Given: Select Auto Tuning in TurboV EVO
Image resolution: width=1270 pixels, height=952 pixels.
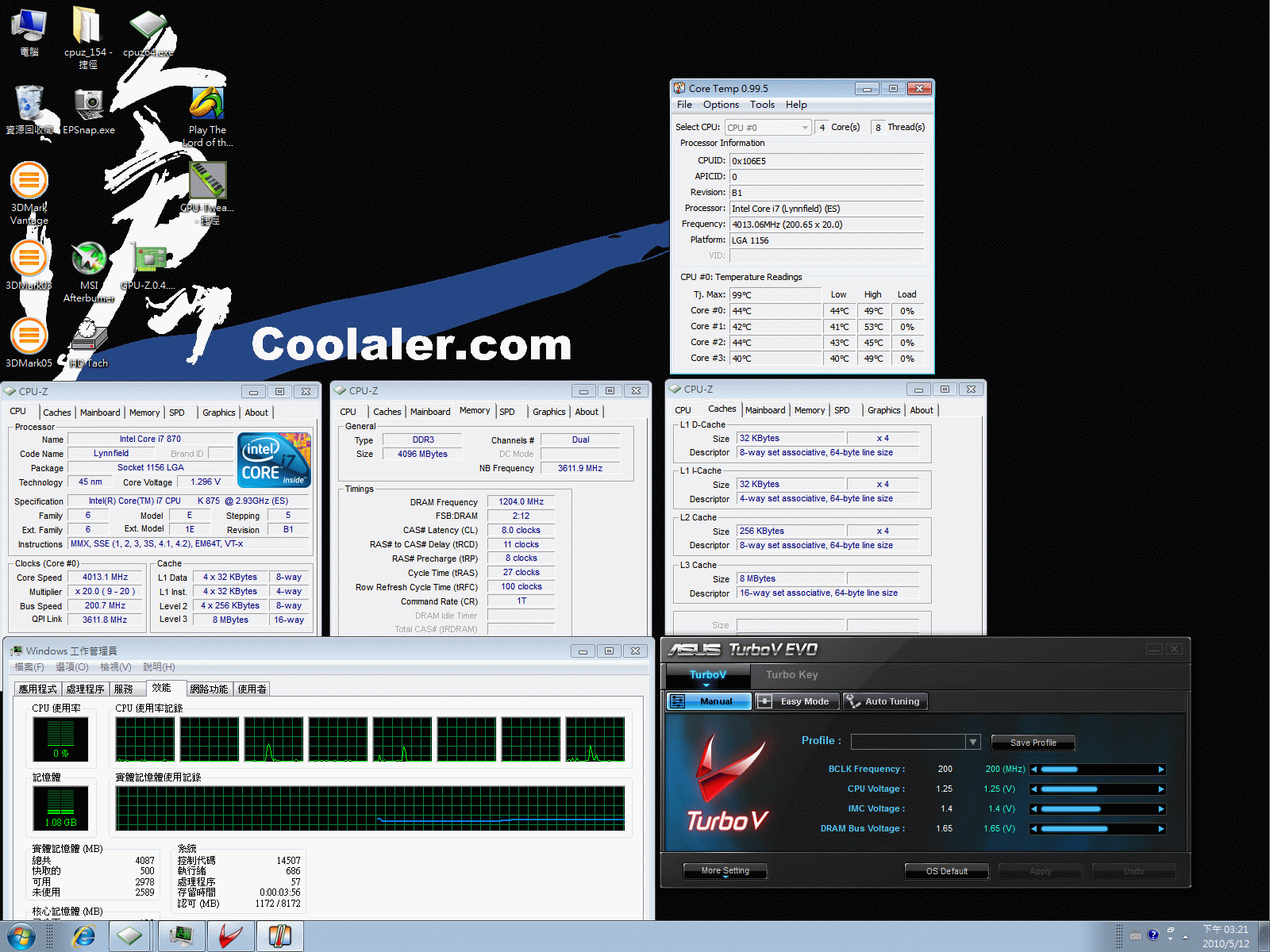Looking at the screenshot, I should point(884,701).
